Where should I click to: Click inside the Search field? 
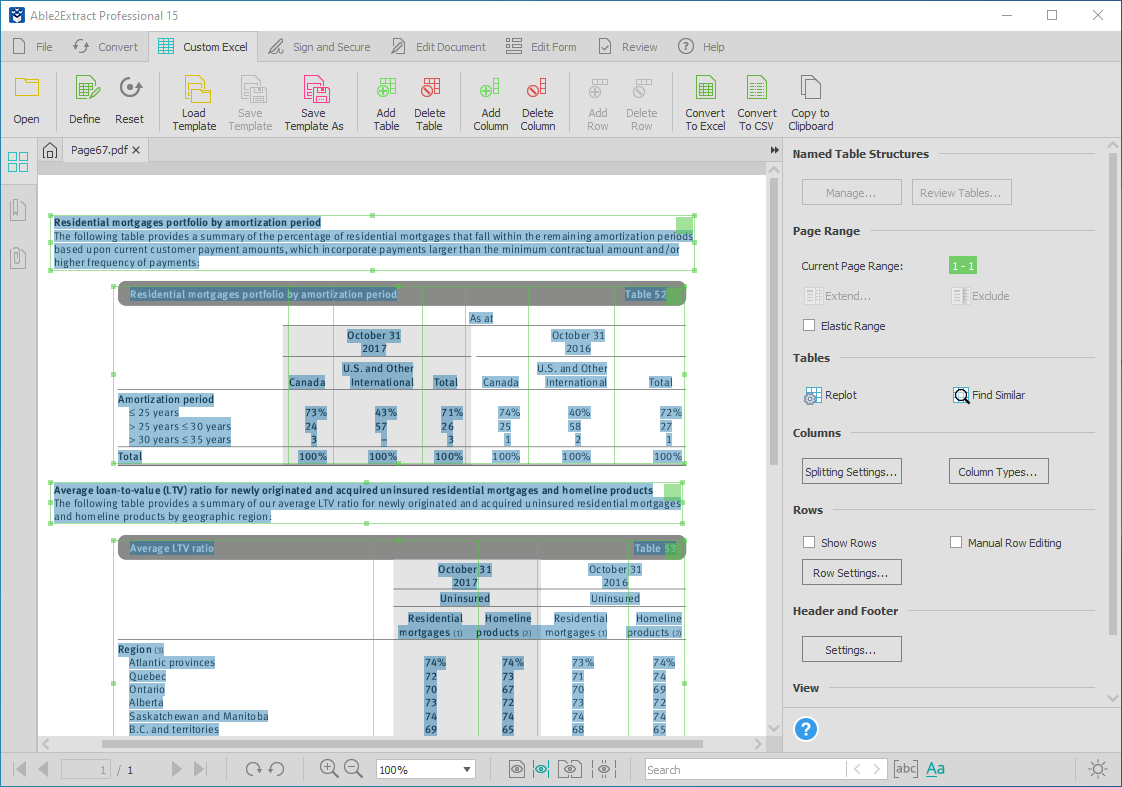744,768
